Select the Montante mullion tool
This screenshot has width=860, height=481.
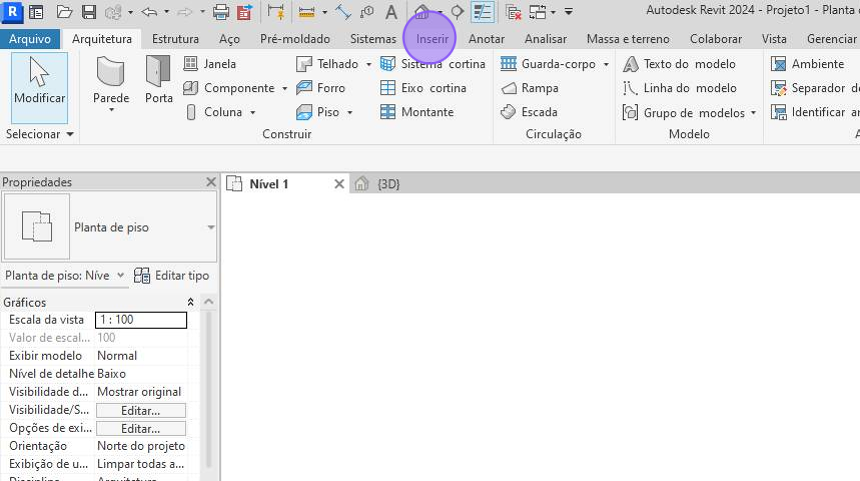click(x=417, y=112)
